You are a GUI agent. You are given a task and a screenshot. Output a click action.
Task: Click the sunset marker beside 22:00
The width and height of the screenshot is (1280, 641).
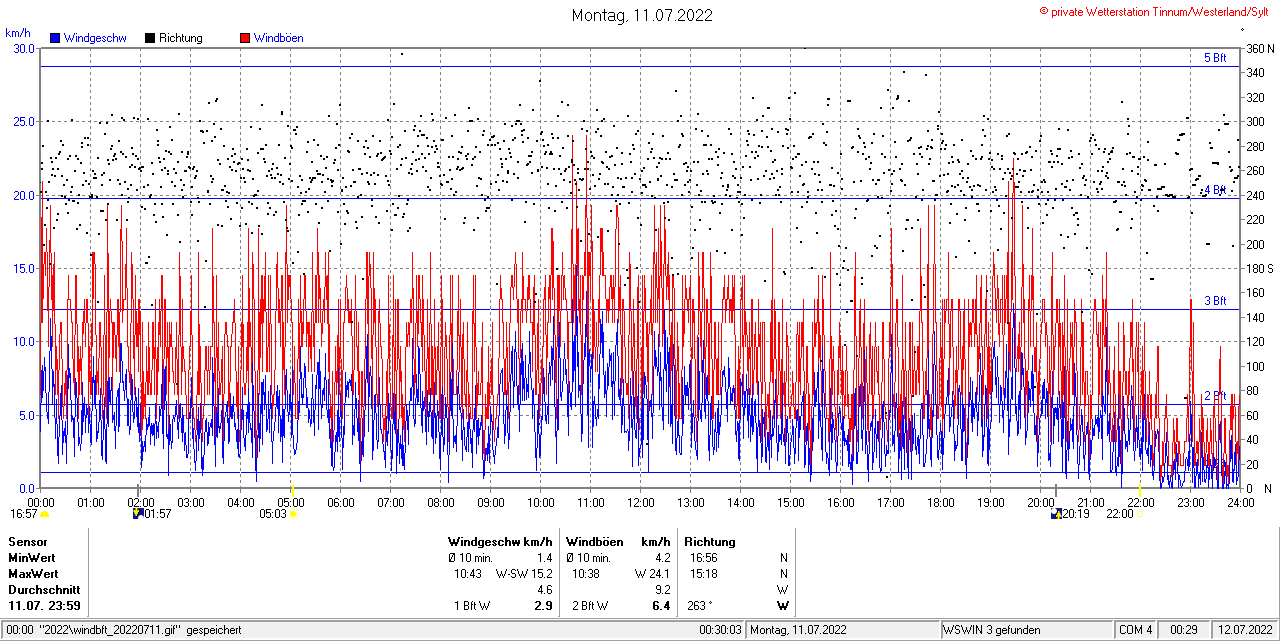tap(1141, 514)
